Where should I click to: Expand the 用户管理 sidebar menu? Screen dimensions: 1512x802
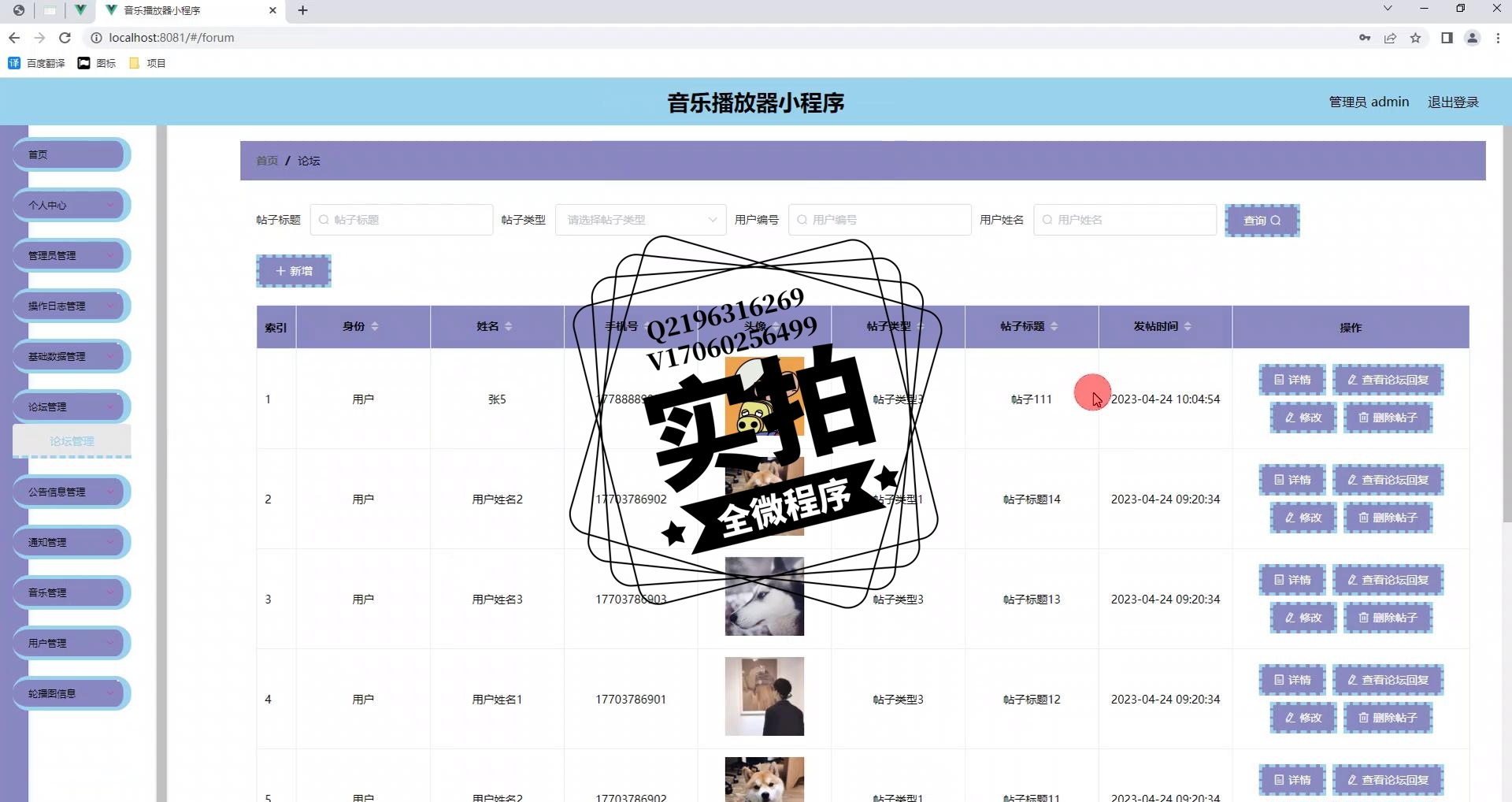point(71,643)
